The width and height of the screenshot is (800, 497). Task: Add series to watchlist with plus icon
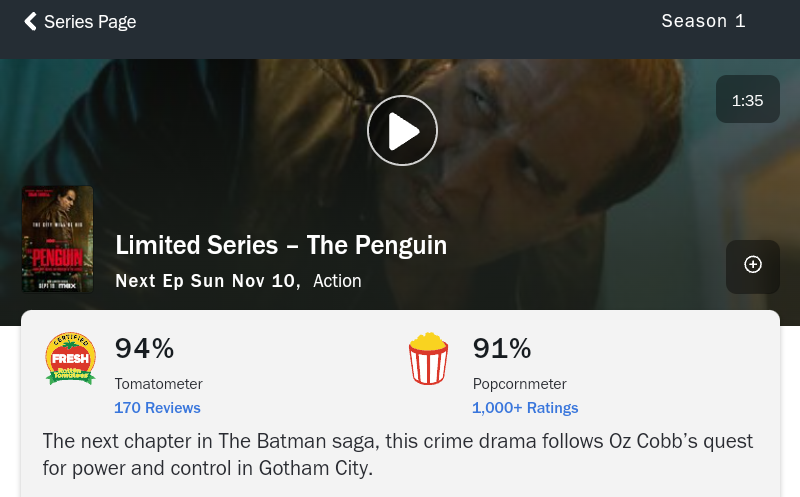click(753, 265)
